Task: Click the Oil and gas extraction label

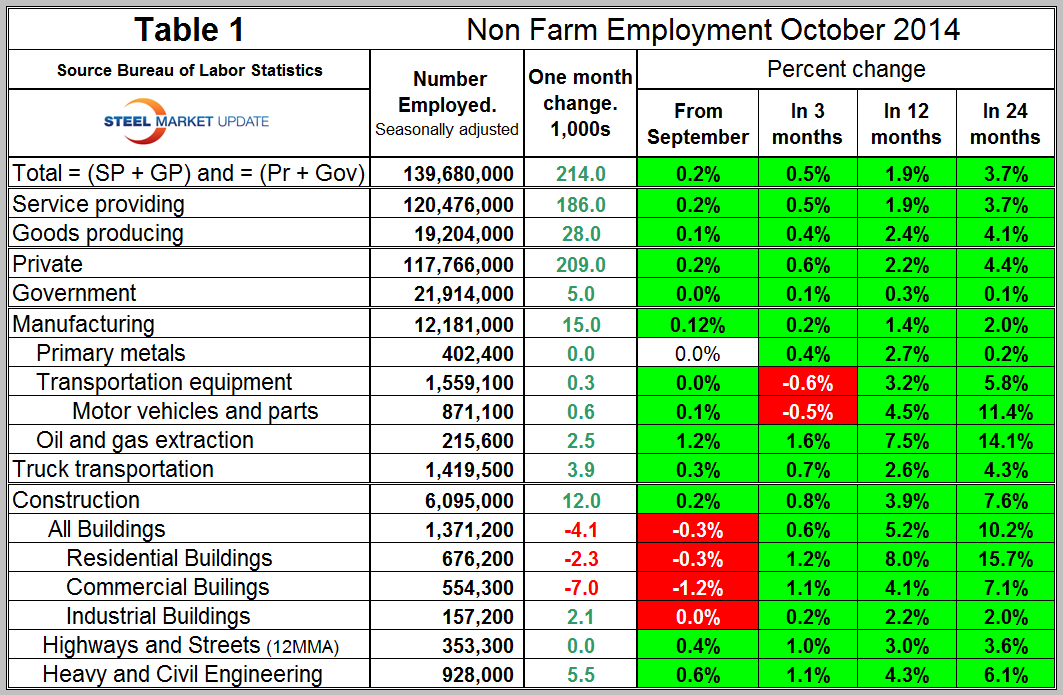Action: 145,440
